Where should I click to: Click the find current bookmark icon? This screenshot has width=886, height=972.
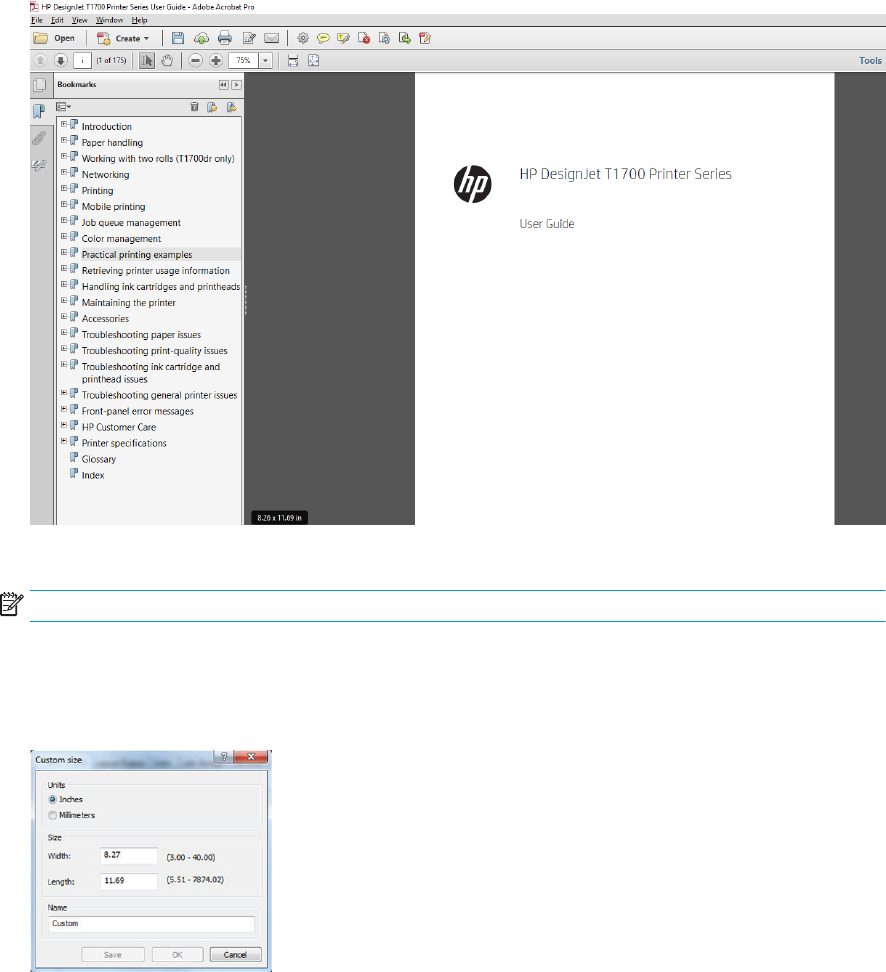pos(231,107)
